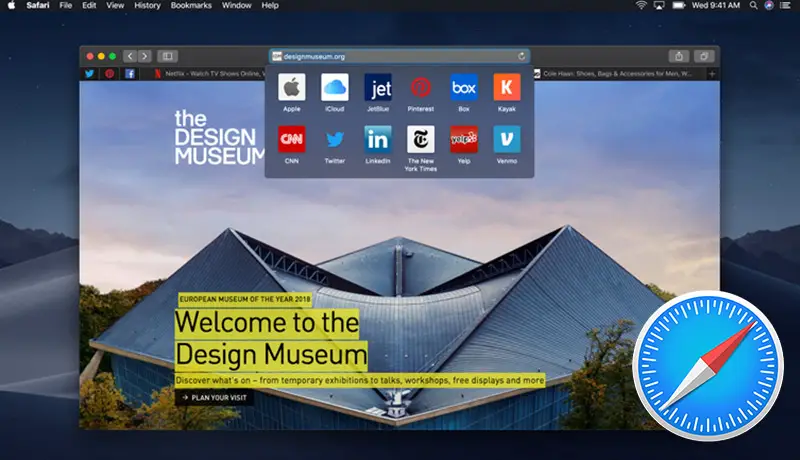
Task: Open the LinkedIn favorite icon
Action: pos(378,139)
